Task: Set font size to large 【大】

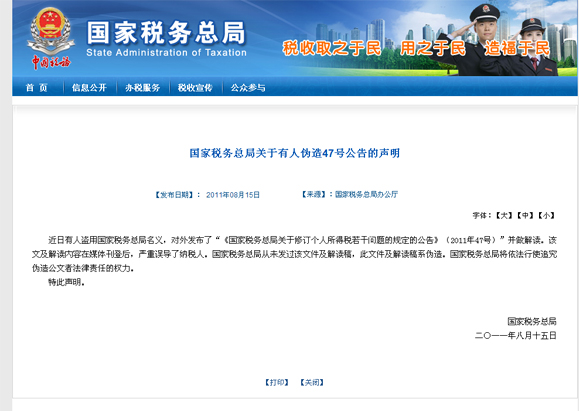Action: tap(504, 216)
